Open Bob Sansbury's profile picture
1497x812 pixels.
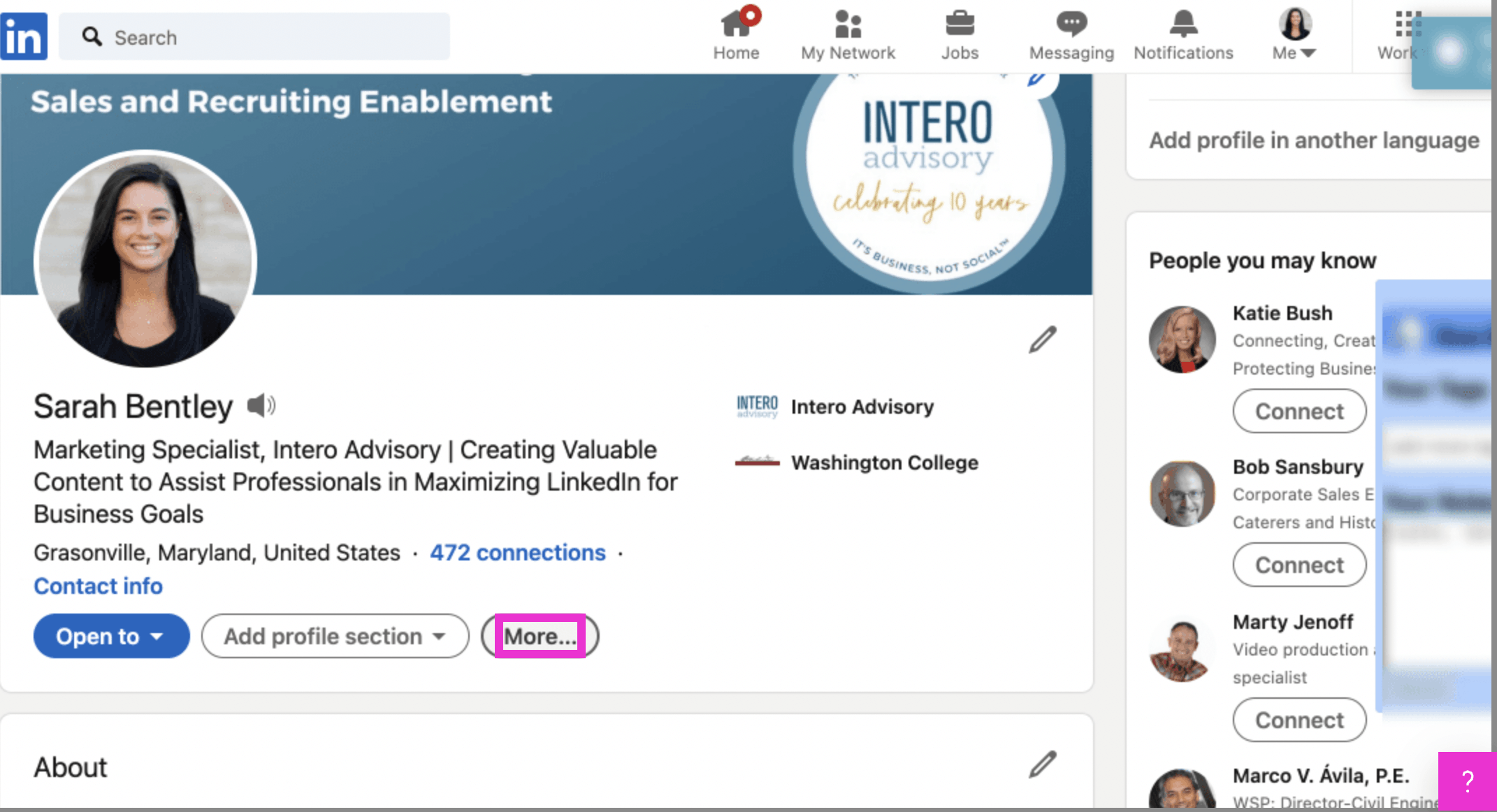tap(1183, 493)
